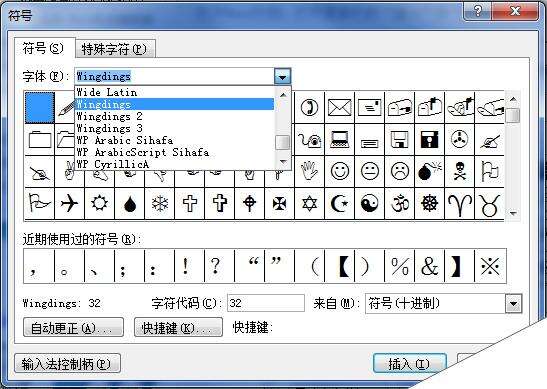This screenshot has height=389, width=547.
Task: Open the font dropdown arrow
Action: [x=282, y=76]
